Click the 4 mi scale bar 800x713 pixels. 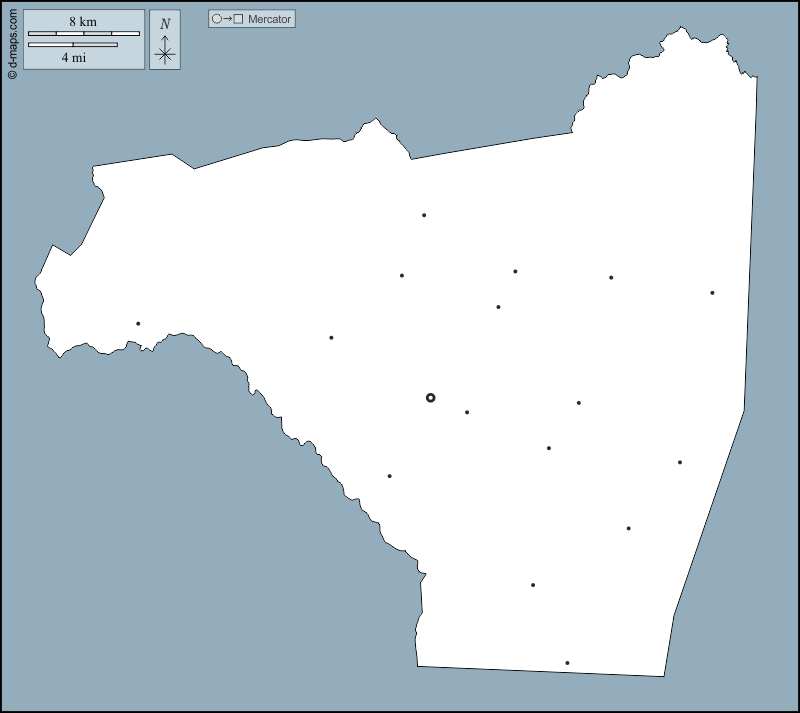[72, 45]
